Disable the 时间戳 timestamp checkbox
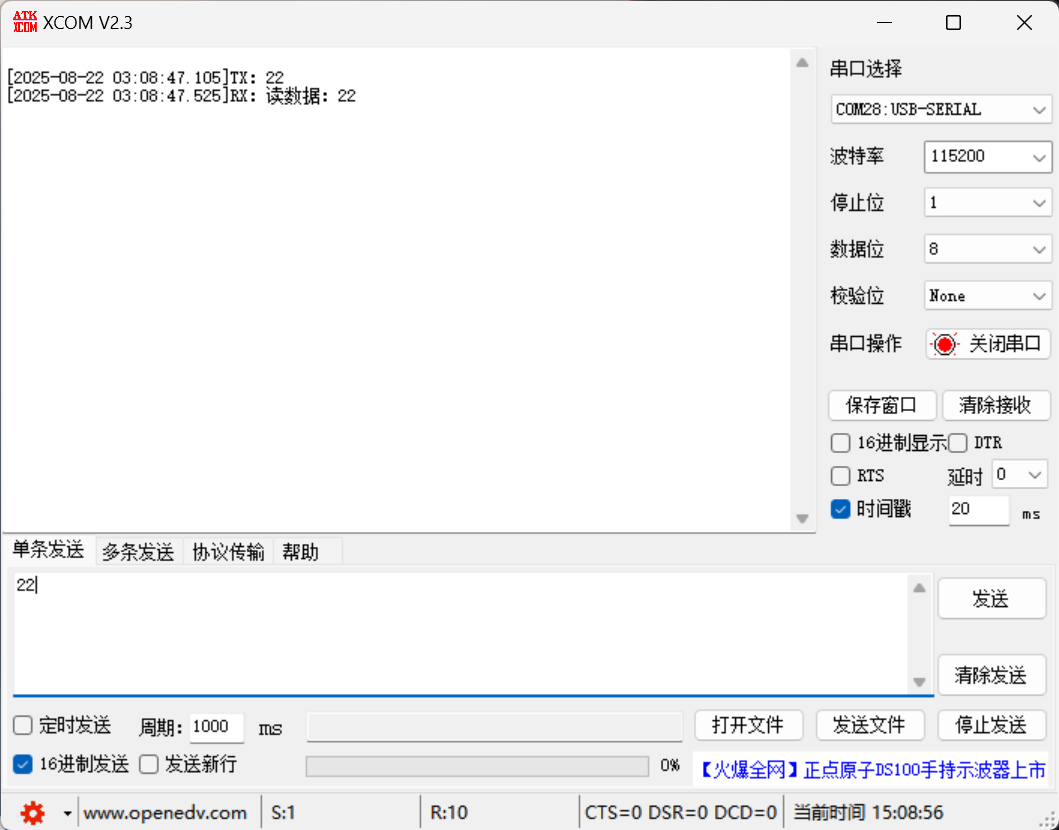The image size is (1059, 830). pyautogui.click(x=840, y=509)
